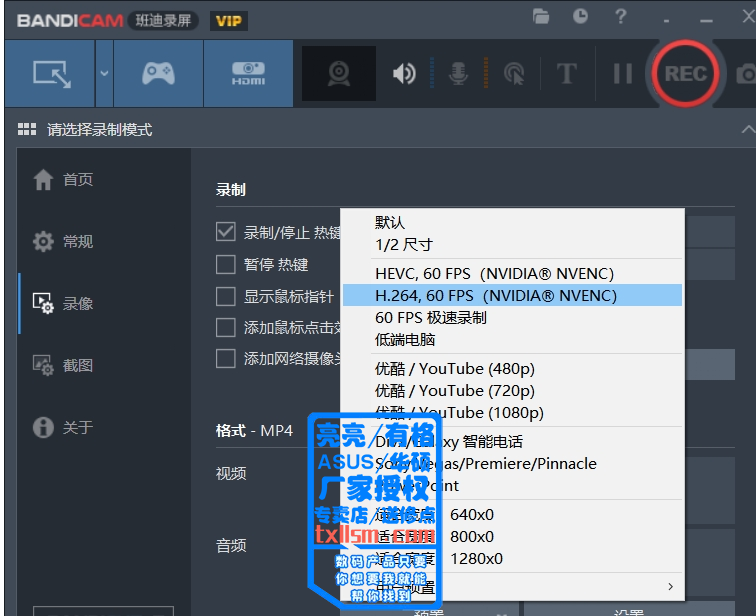Choose the 640x0 width preset
Image resolution: width=756 pixels, height=616 pixels.
pos(512,515)
